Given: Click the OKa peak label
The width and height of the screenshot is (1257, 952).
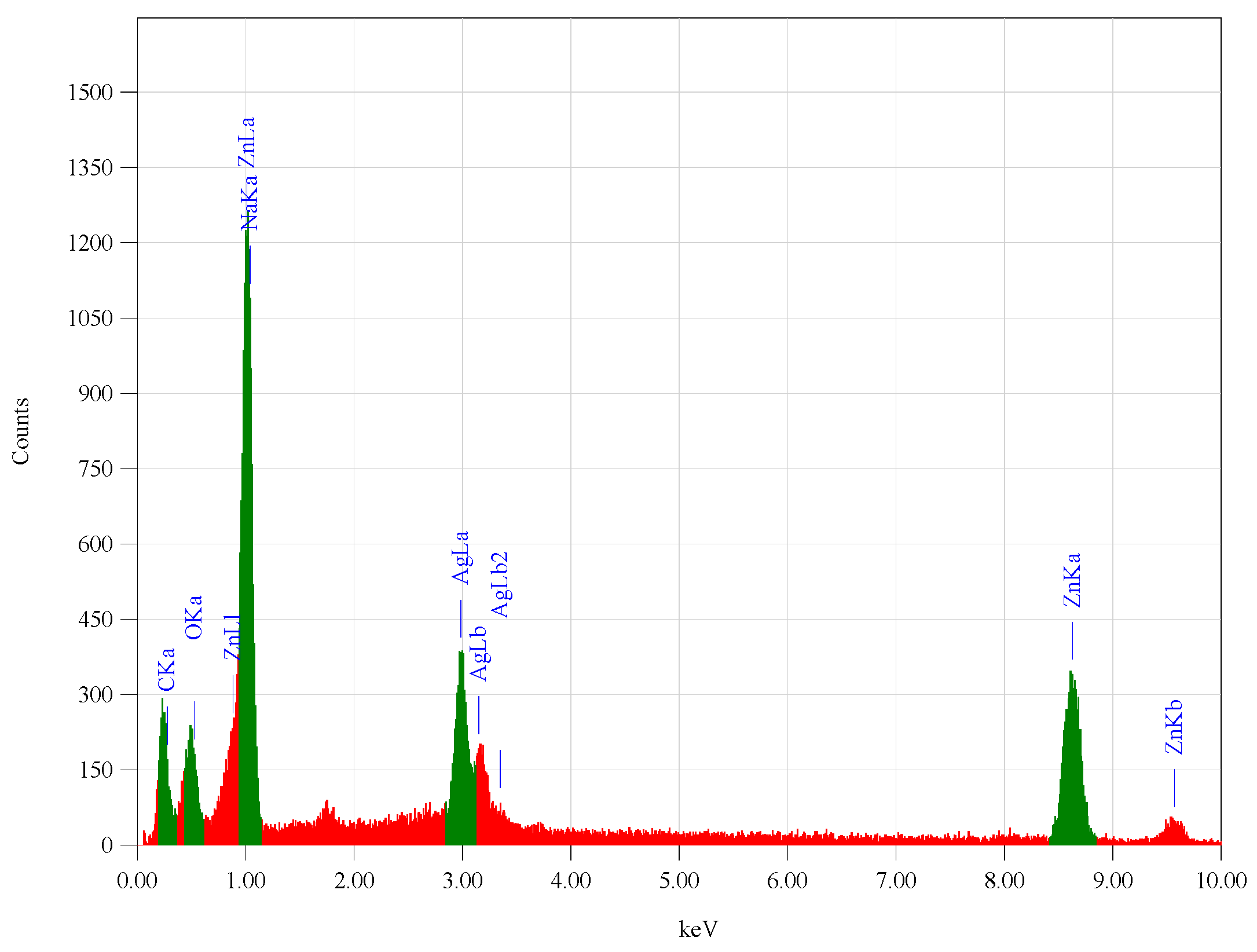Looking at the screenshot, I should (x=194, y=617).
